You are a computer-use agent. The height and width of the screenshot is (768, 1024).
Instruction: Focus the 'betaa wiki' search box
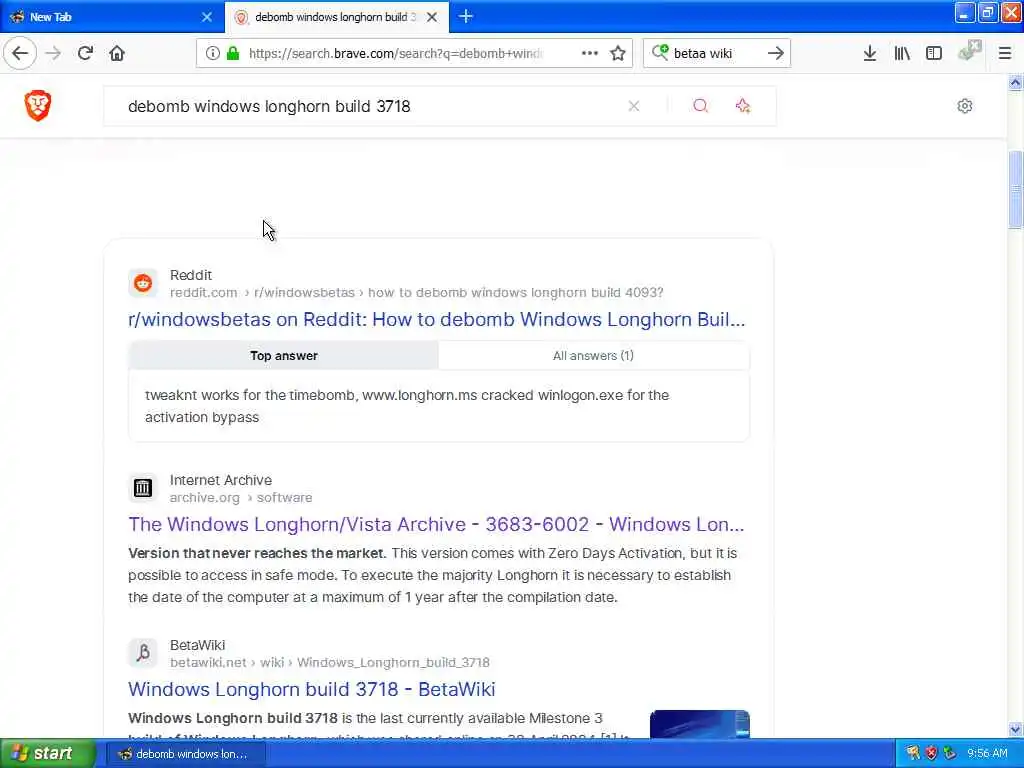[x=715, y=54]
